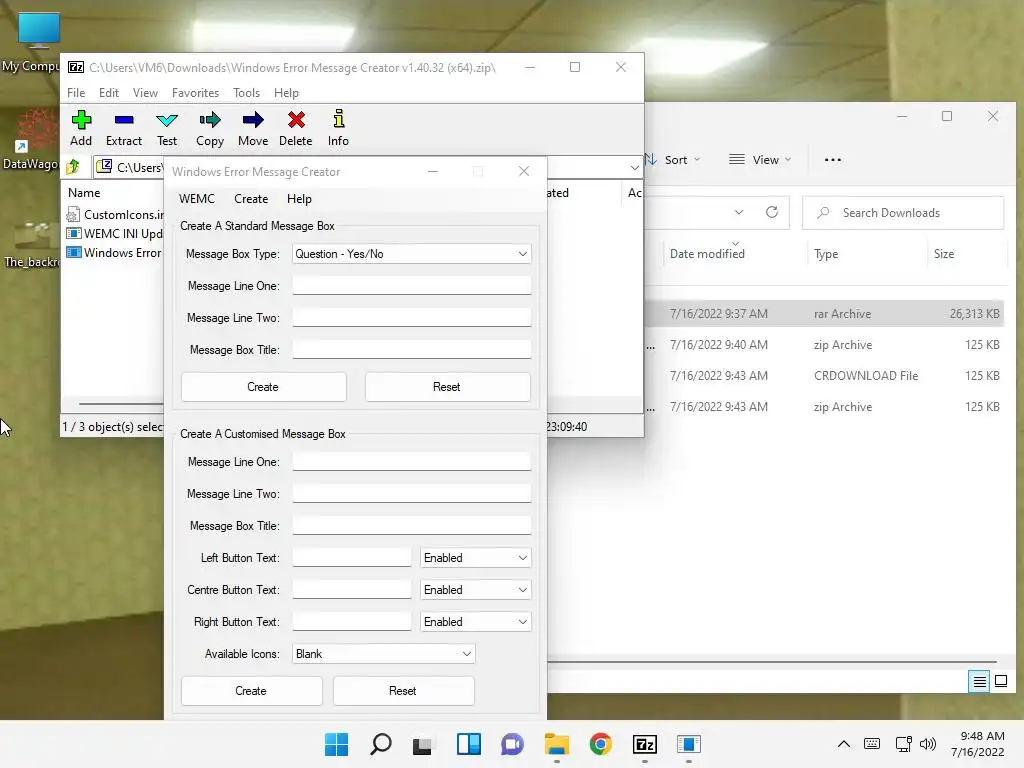The image size is (1024, 768).
Task: Go up one folder in 7-Zip
Action: point(73,167)
